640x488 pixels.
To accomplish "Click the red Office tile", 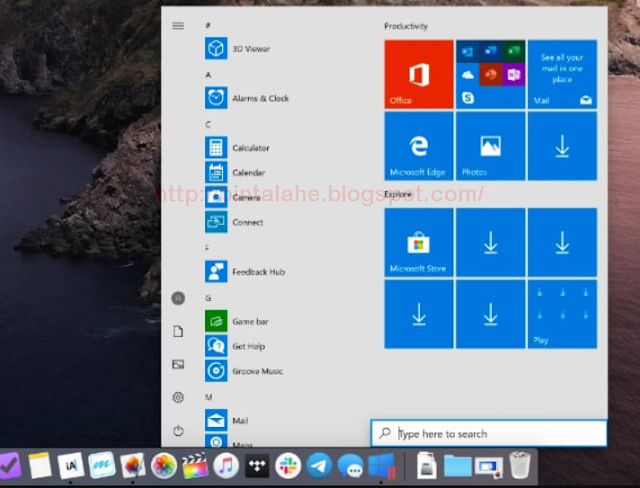I will point(419,74).
